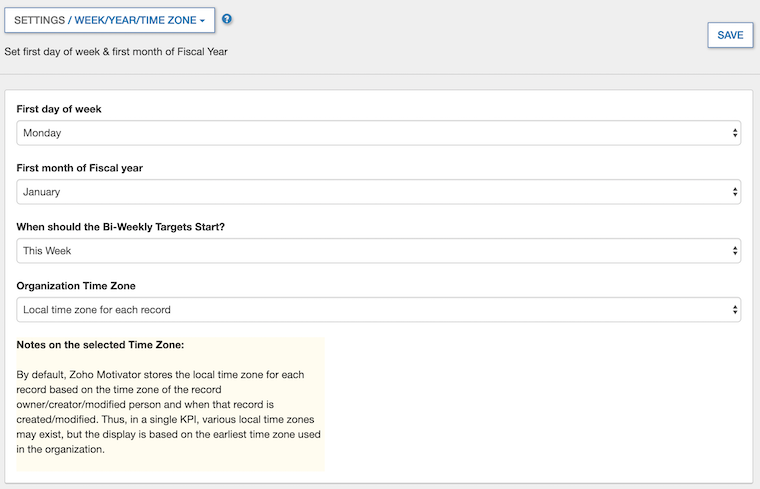Click the yellow time zone notes paragraph
Viewport: 760px width, 489px height.
pos(168,411)
